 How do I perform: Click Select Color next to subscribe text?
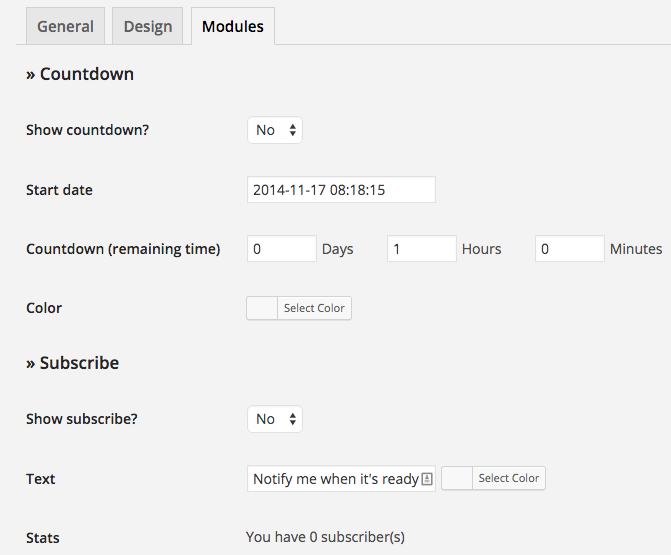[509, 478]
